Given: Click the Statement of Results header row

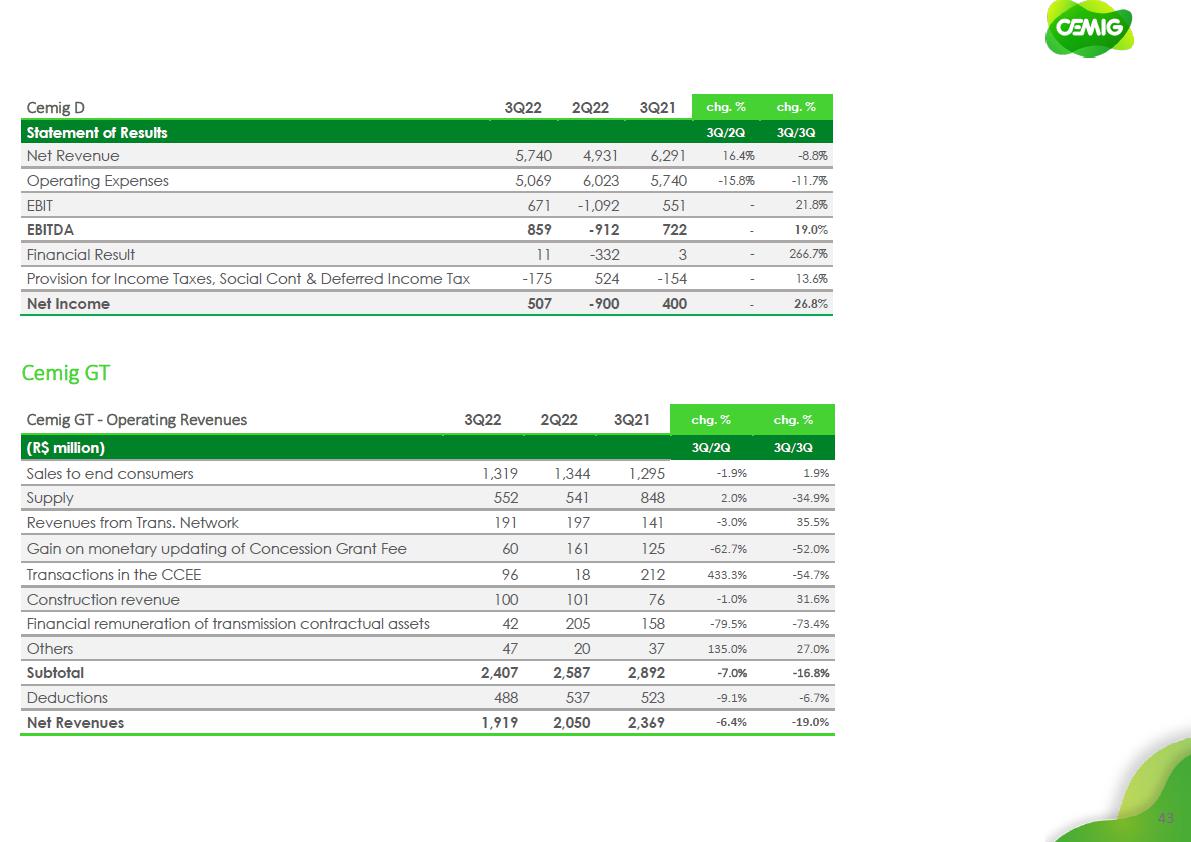Looking at the screenshot, I should (x=97, y=132).
